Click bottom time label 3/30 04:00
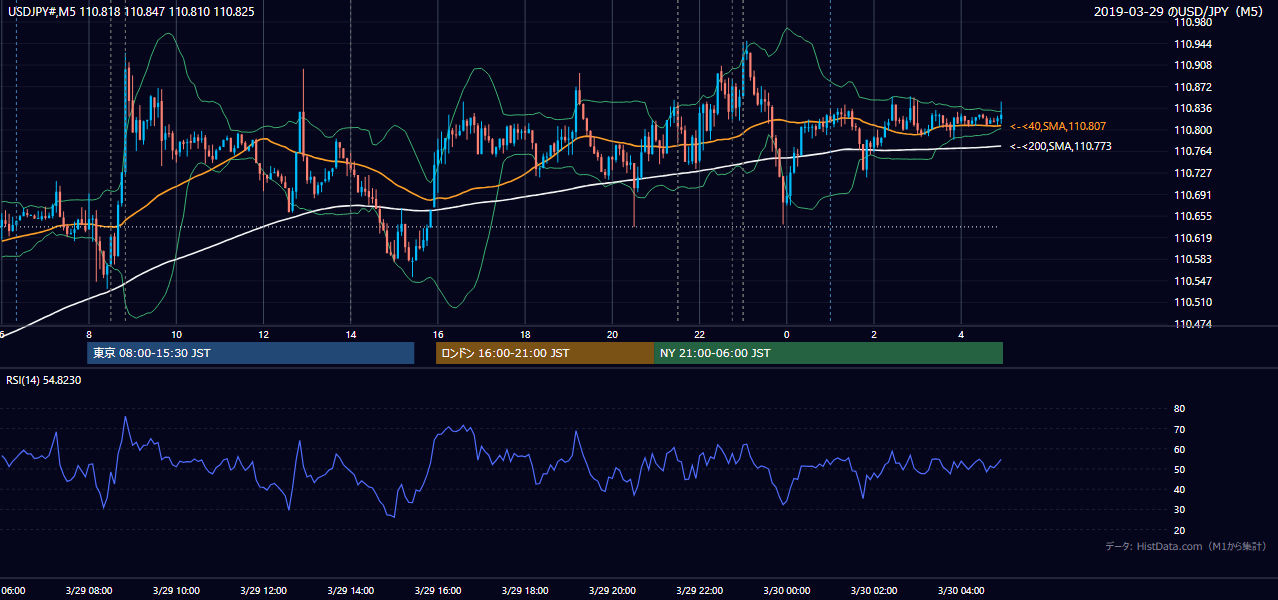Screen dimensions: 1278x600 tap(960, 591)
